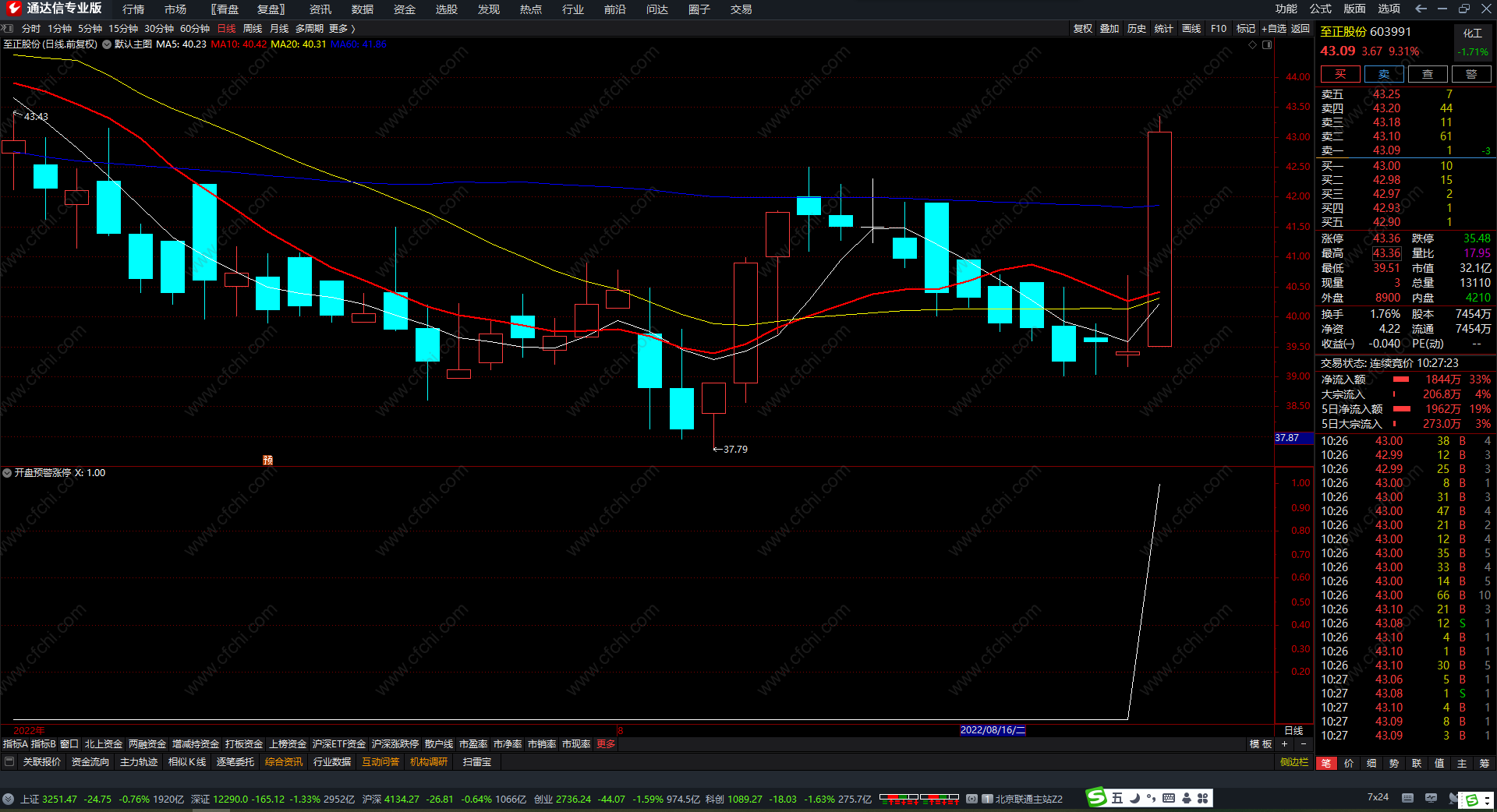Open the 行情 quotes menu
Screen dimensions: 1497x812
tap(133, 9)
